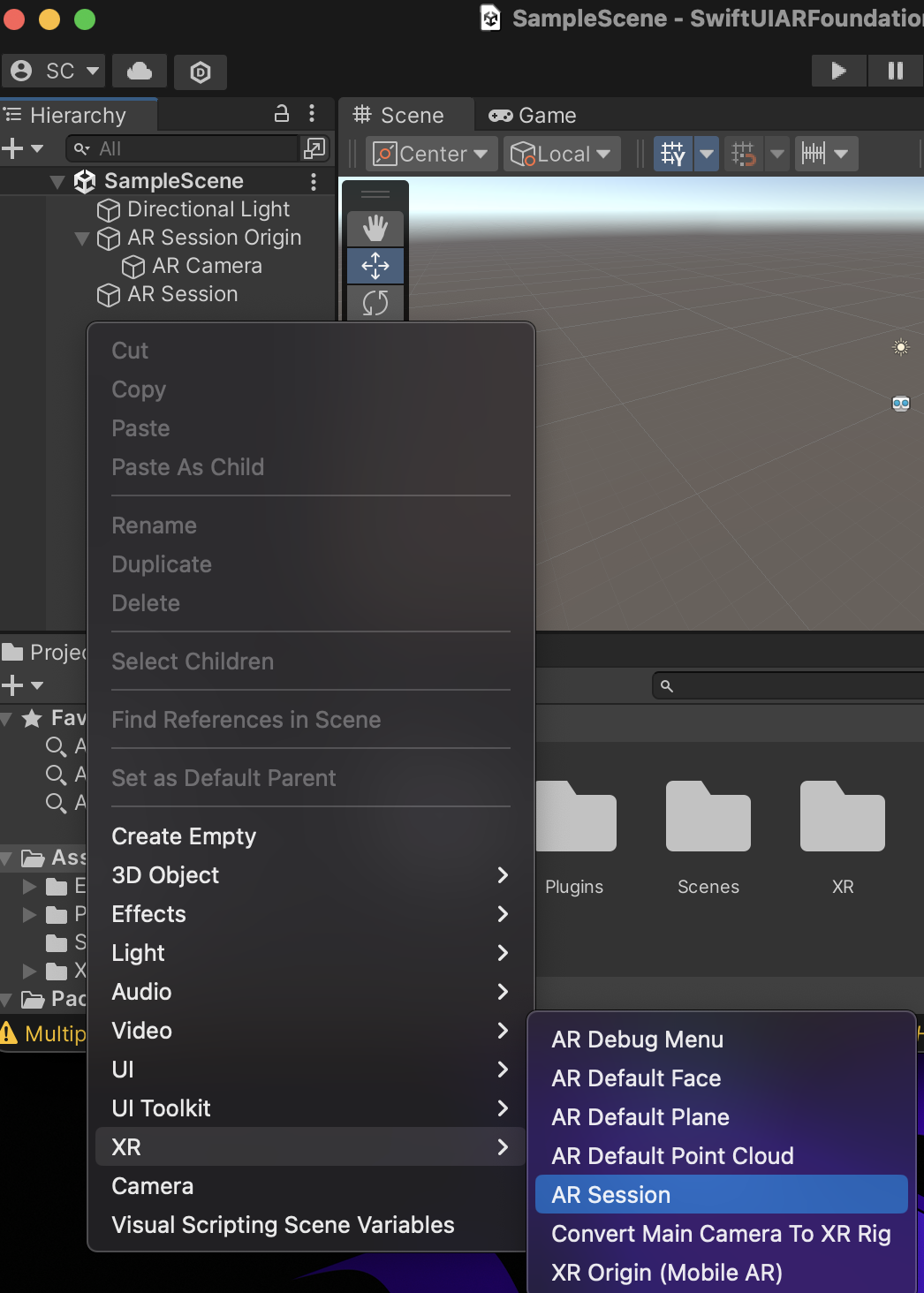Choose Camera from context menu
Image resolution: width=924 pixels, height=1293 pixels.
[x=311, y=1186]
